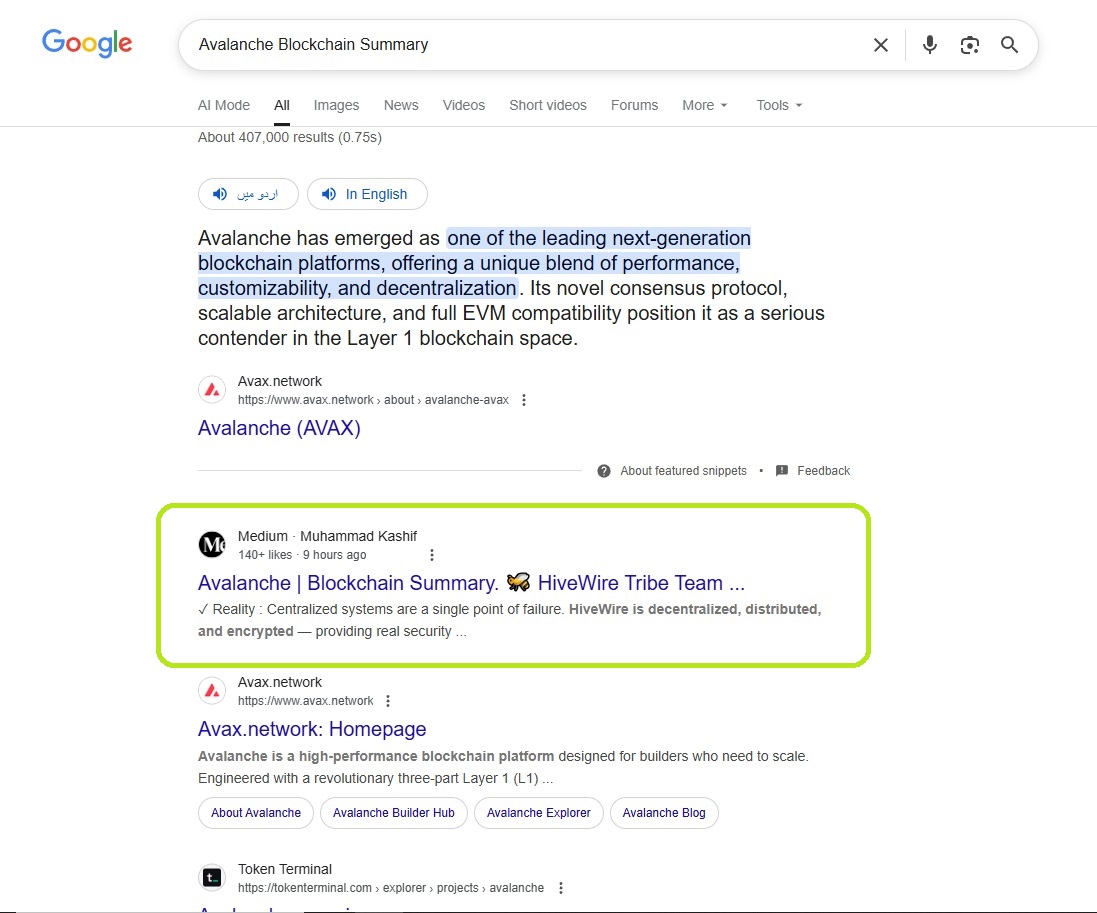This screenshot has width=1097, height=913.
Task: Click the Avalanche Blog chip
Action: (664, 813)
